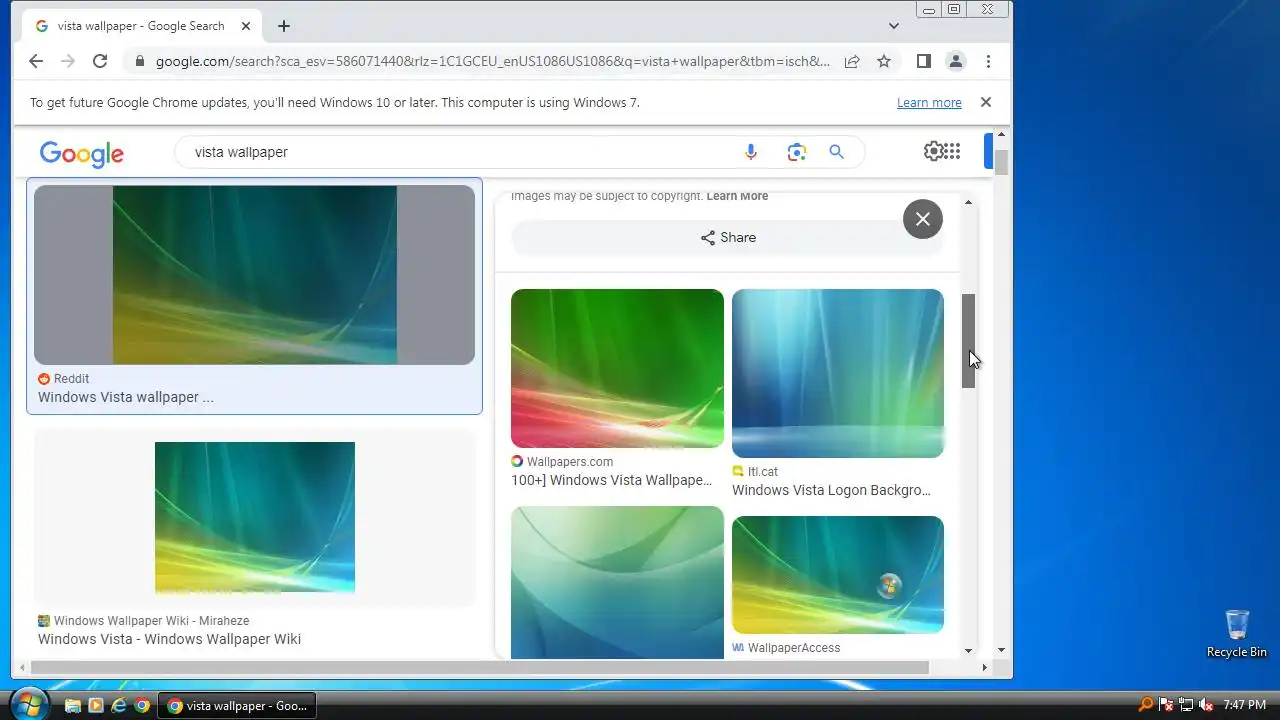Open the muted volume tray icon
The height and width of the screenshot is (720, 1280).
tap(1206, 705)
